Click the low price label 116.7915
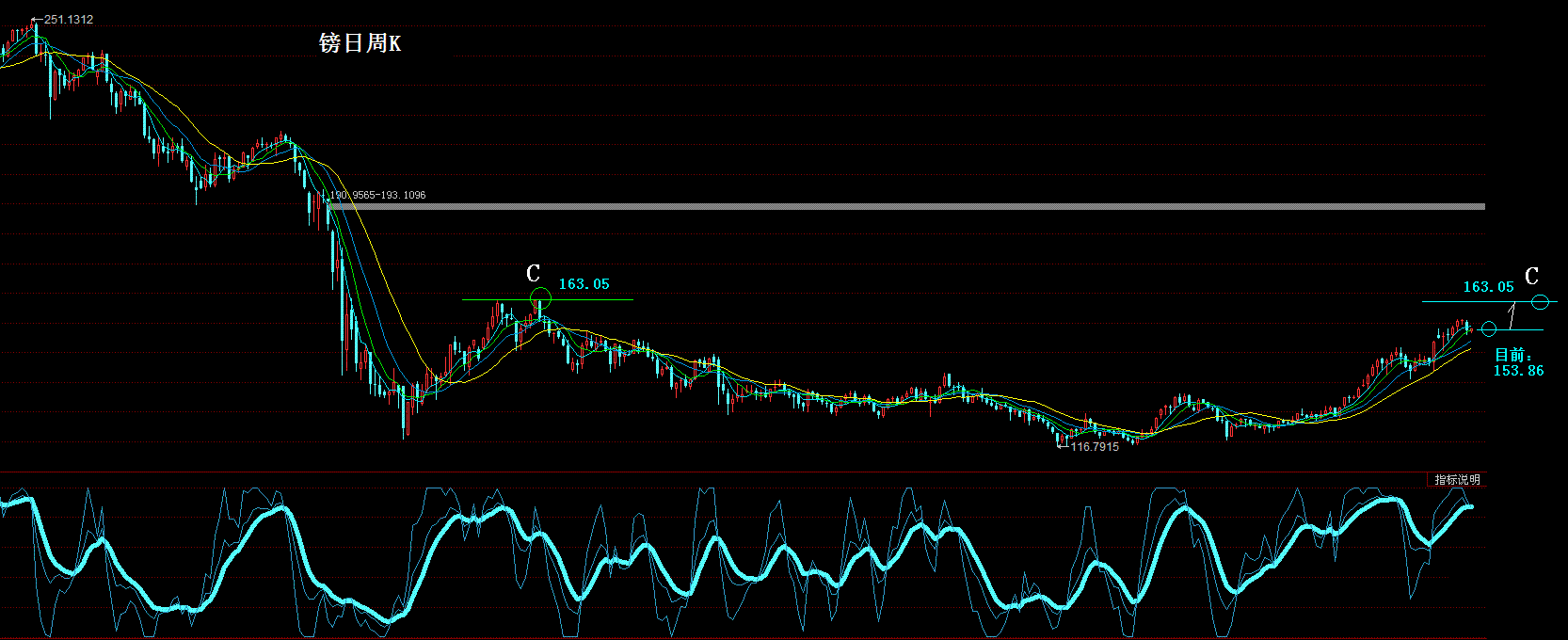 click(1095, 447)
